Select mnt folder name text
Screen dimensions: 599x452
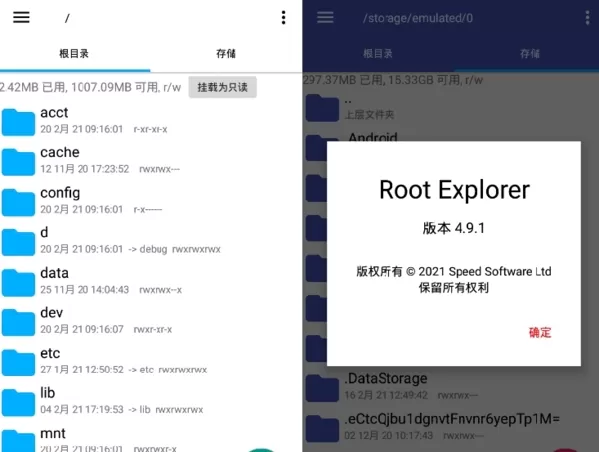pyautogui.click(x=53, y=434)
